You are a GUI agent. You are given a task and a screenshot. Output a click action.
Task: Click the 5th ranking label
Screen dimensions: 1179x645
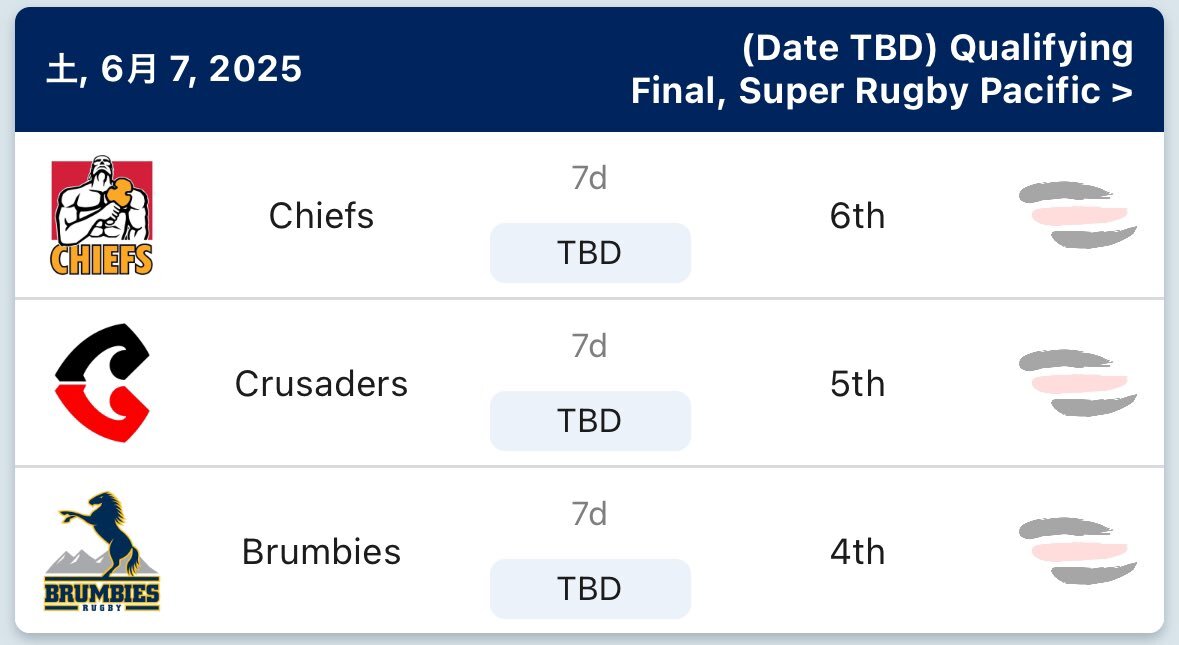coord(857,383)
